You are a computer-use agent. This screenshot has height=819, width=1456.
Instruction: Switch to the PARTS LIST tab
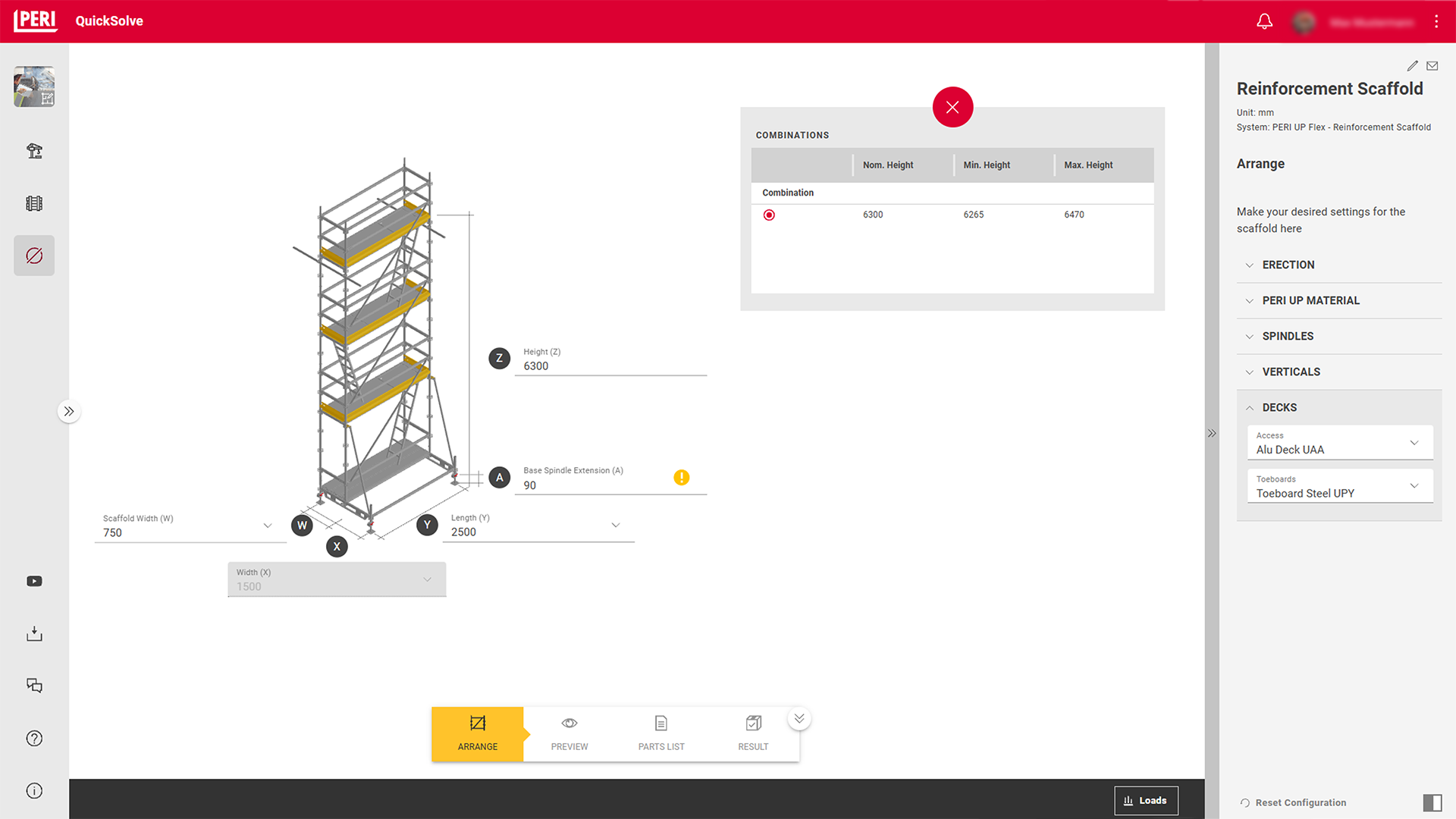click(661, 733)
